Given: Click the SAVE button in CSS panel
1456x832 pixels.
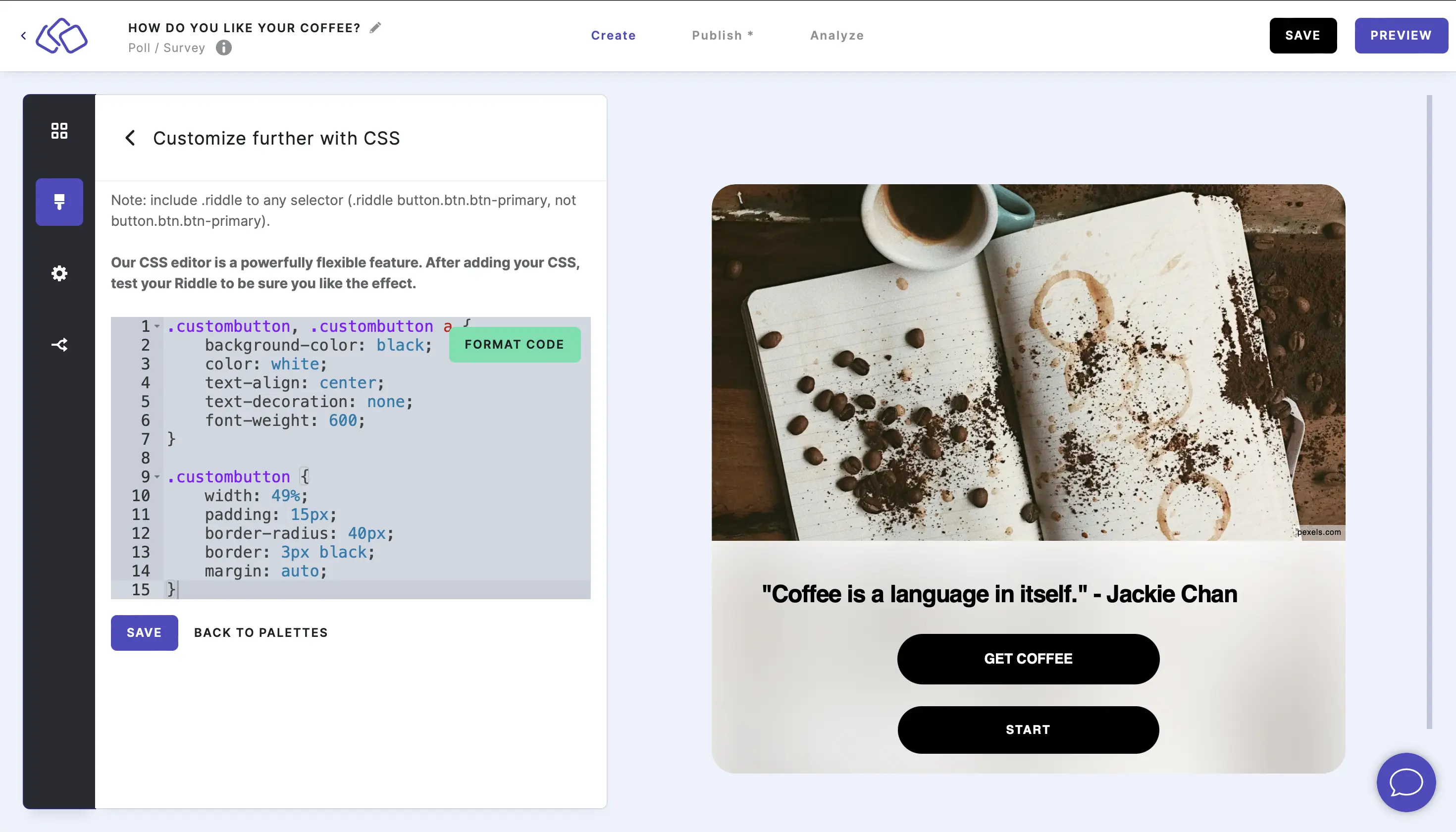Looking at the screenshot, I should click(144, 632).
